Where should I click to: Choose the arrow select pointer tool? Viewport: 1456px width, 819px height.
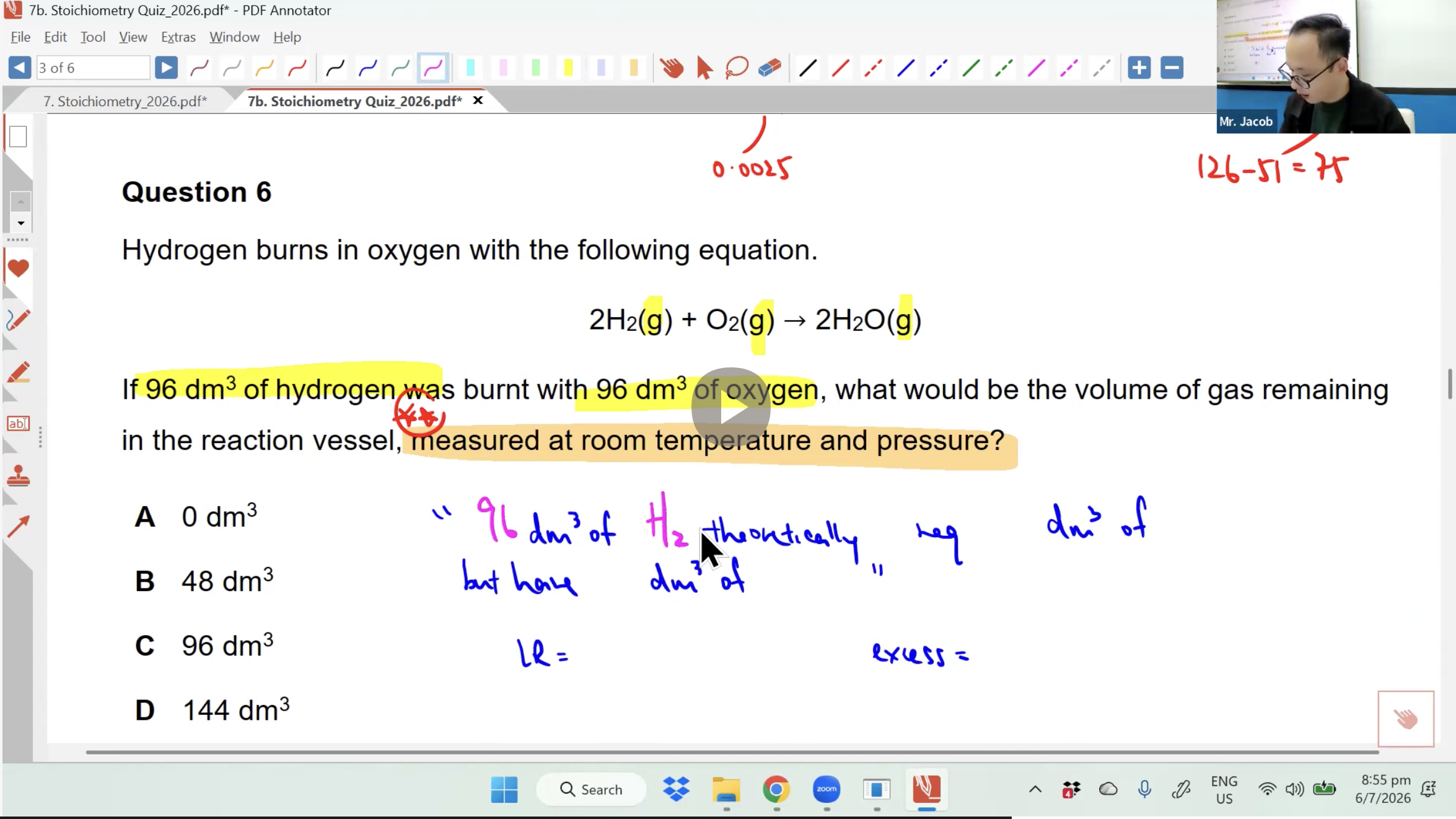pyautogui.click(x=704, y=68)
